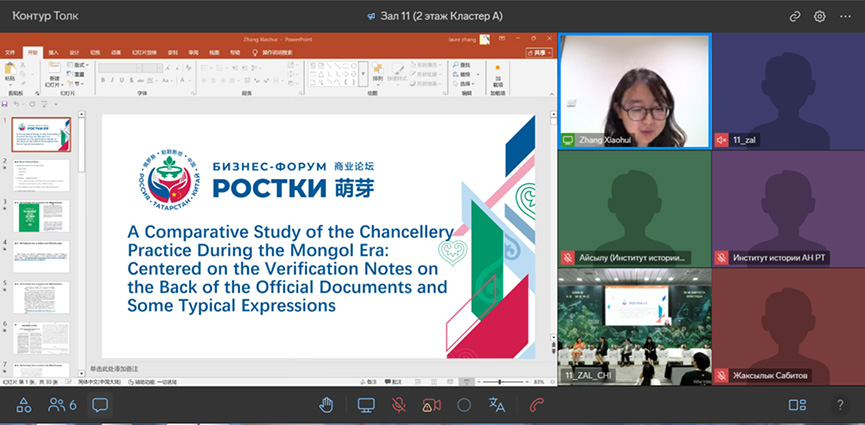
Task: Turn on your camera
Action: point(431,406)
